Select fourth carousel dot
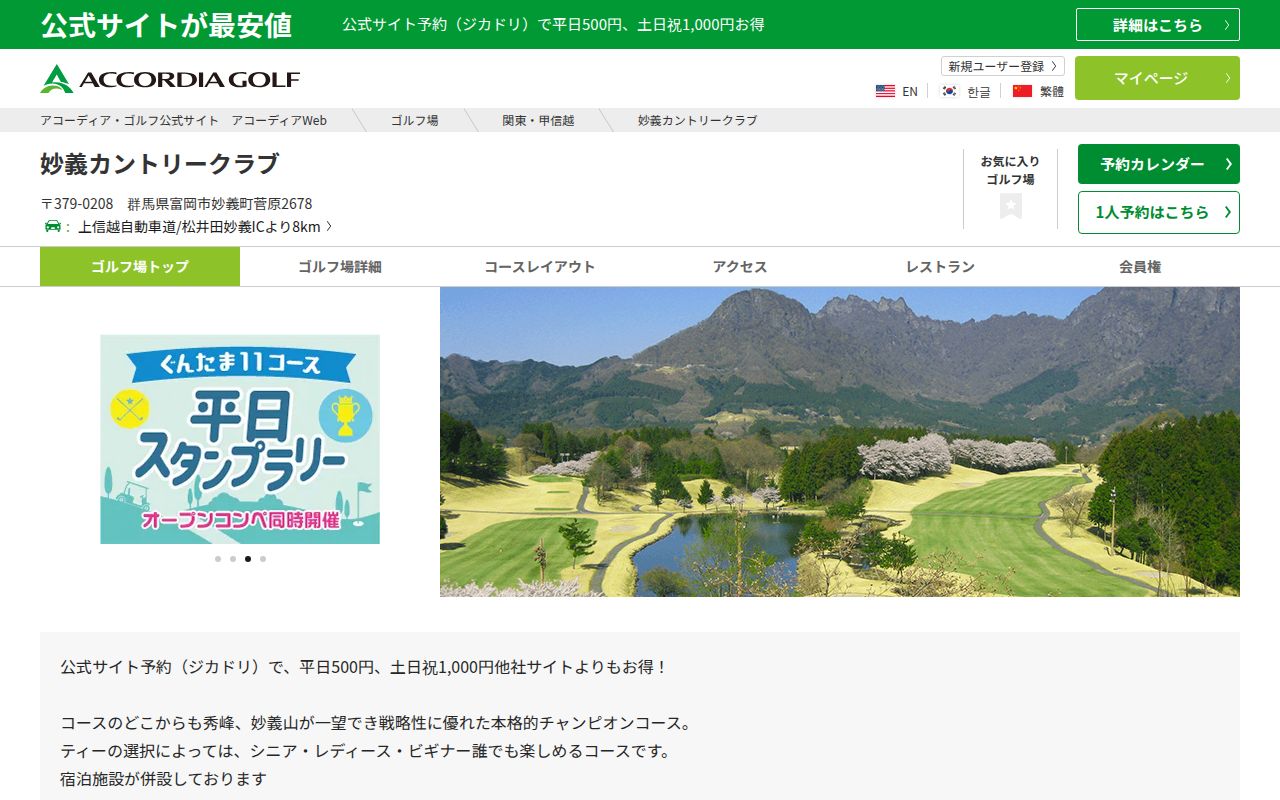Image resolution: width=1280 pixels, height=800 pixels. (263, 559)
